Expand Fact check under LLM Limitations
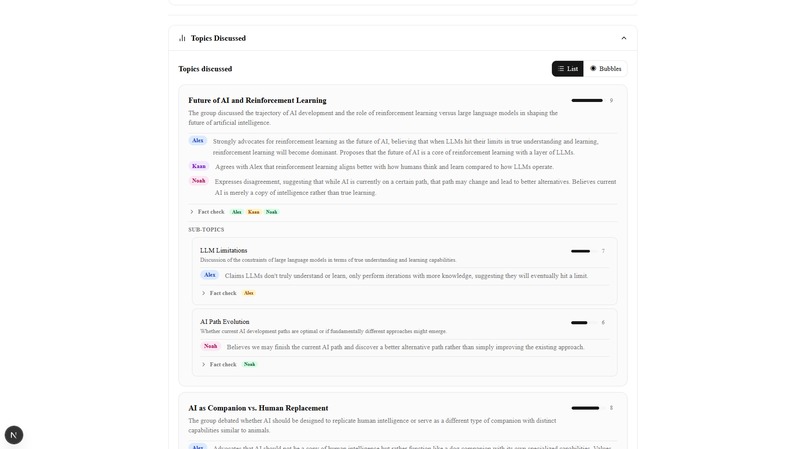 coord(219,293)
